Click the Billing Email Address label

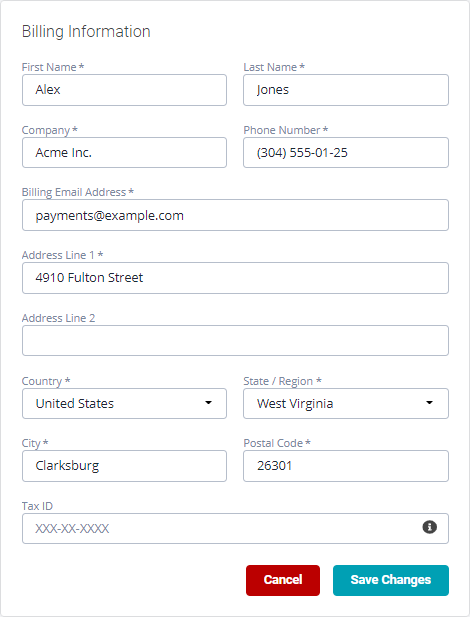78,192
